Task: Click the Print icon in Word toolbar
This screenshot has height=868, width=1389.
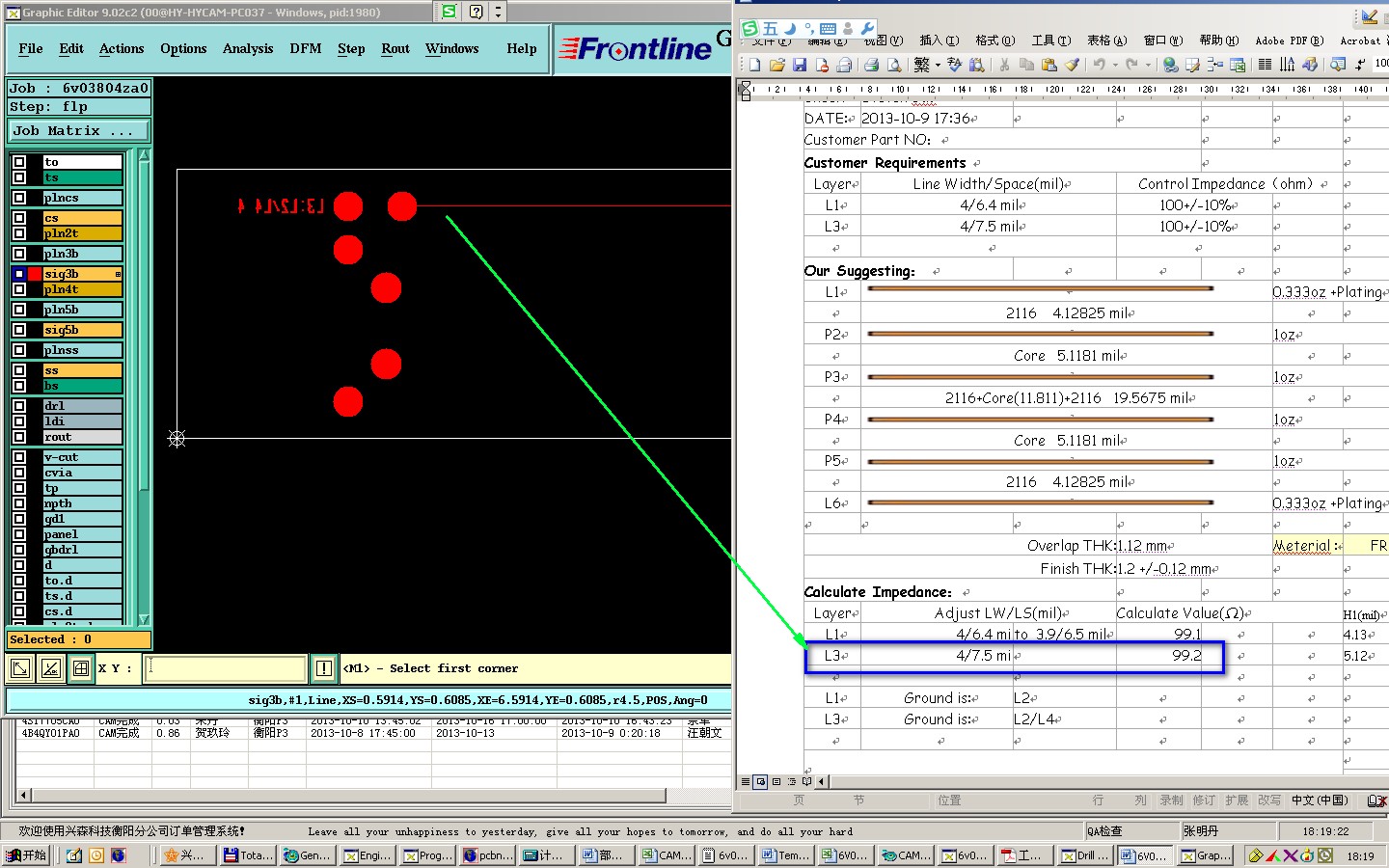Action: (871, 65)
